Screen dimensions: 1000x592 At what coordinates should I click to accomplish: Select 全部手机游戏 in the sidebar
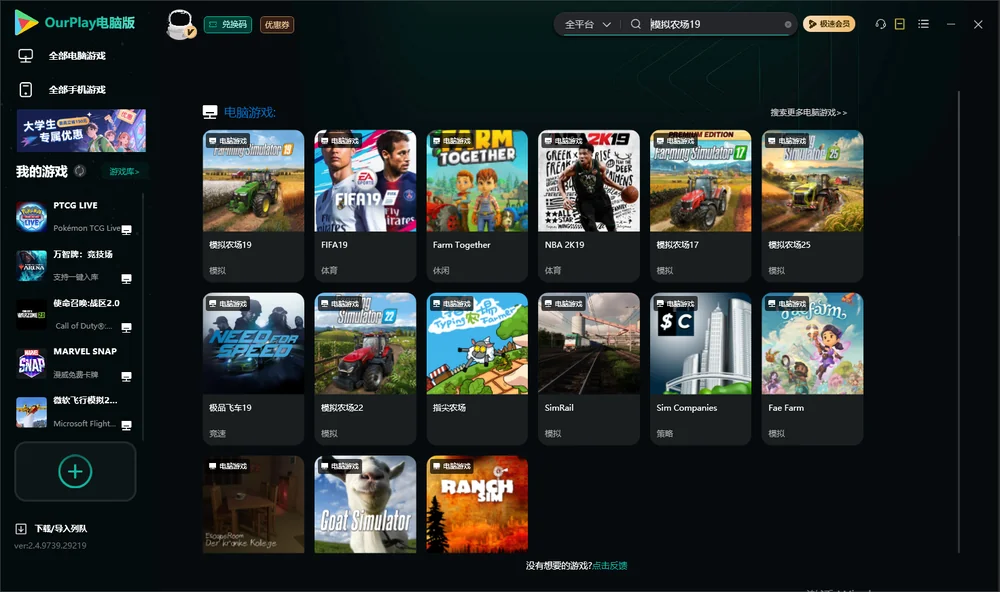(77, 89)
